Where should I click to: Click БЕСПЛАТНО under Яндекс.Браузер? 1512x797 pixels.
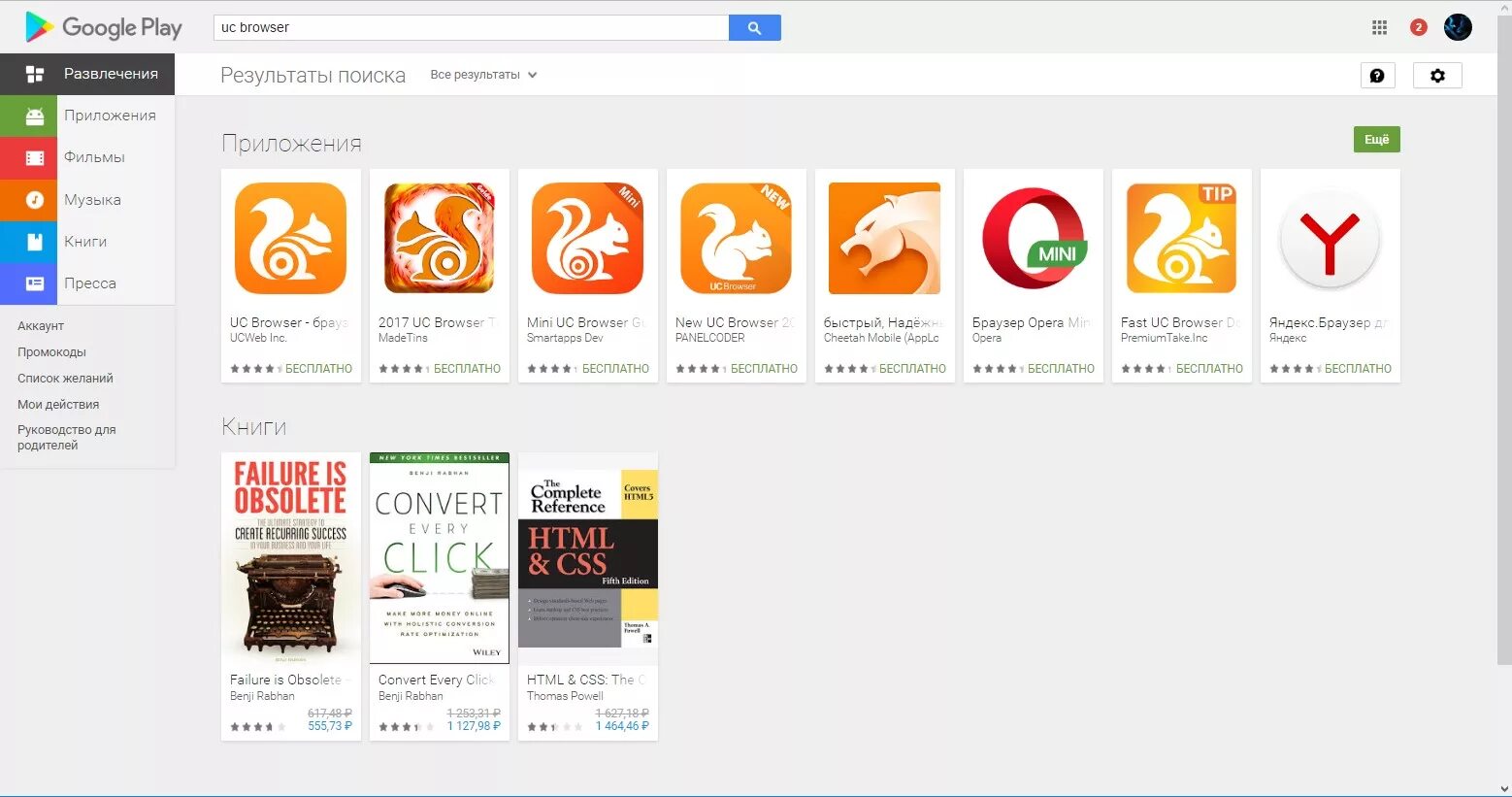1358,369
